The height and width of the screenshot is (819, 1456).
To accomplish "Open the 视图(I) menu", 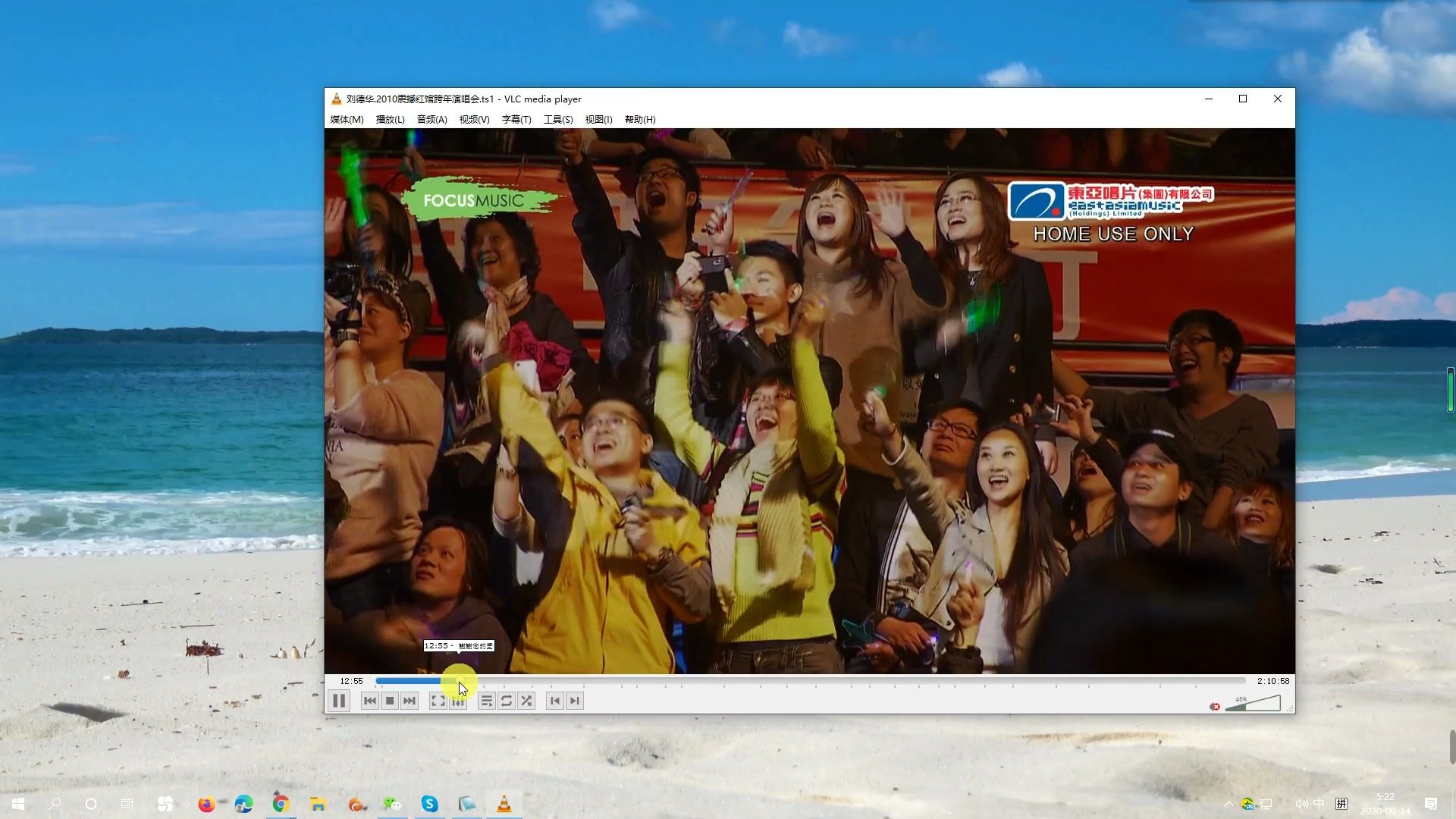I will [598, 119].
